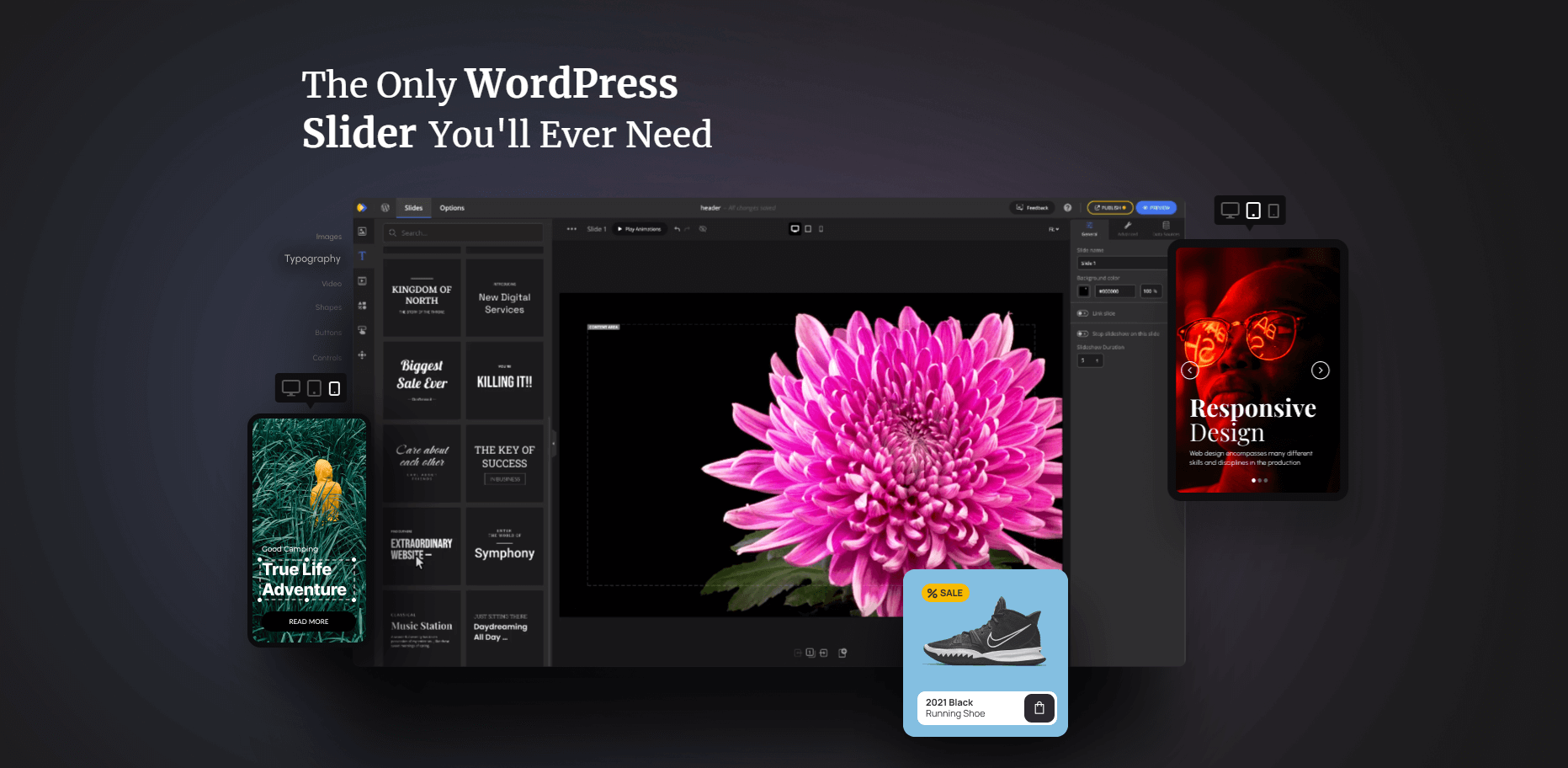Select desktop view in editor toolbar
This screenshot has width=1568, height=768.
(795, 229)
